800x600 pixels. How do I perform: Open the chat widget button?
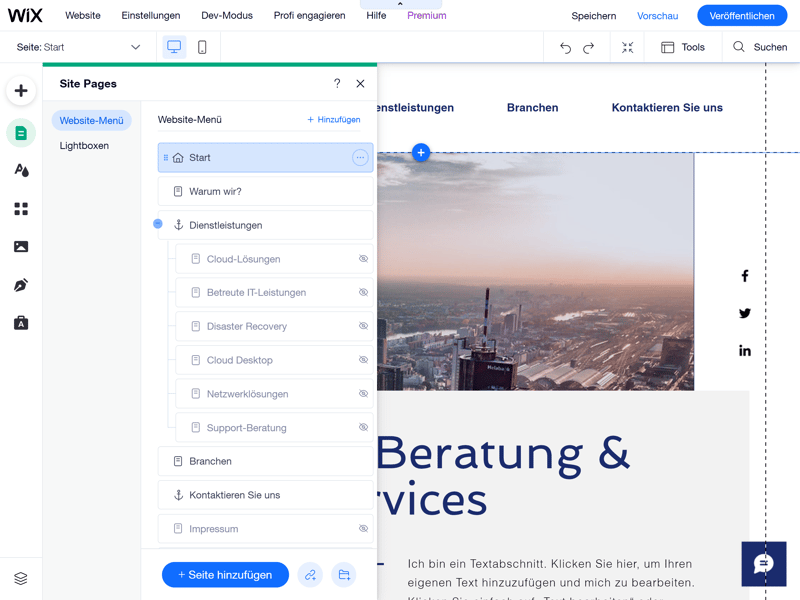[x=764, y=564]
